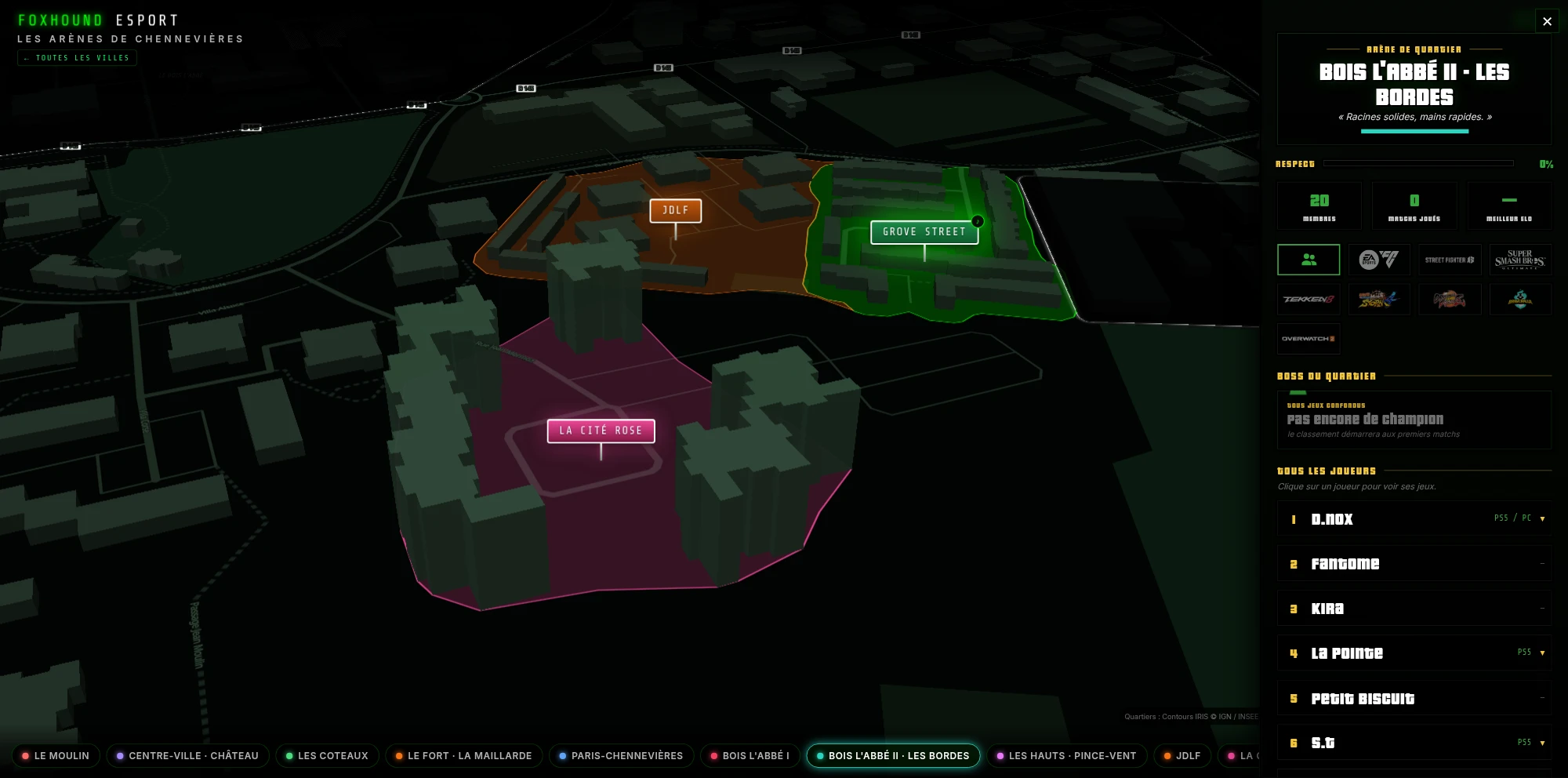Filter players by Street Fighter 6

point(1450,260)
